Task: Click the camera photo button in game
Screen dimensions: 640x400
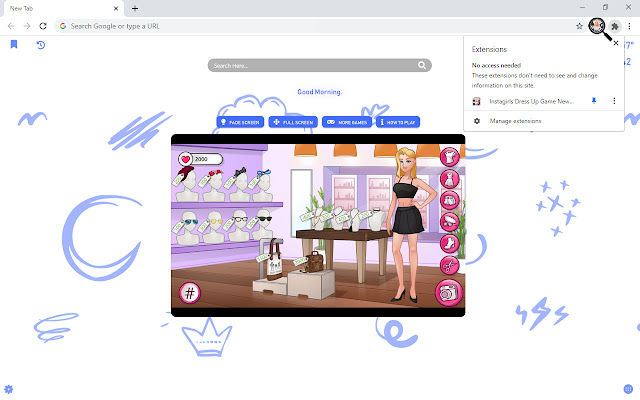Action: coord(449,293)
